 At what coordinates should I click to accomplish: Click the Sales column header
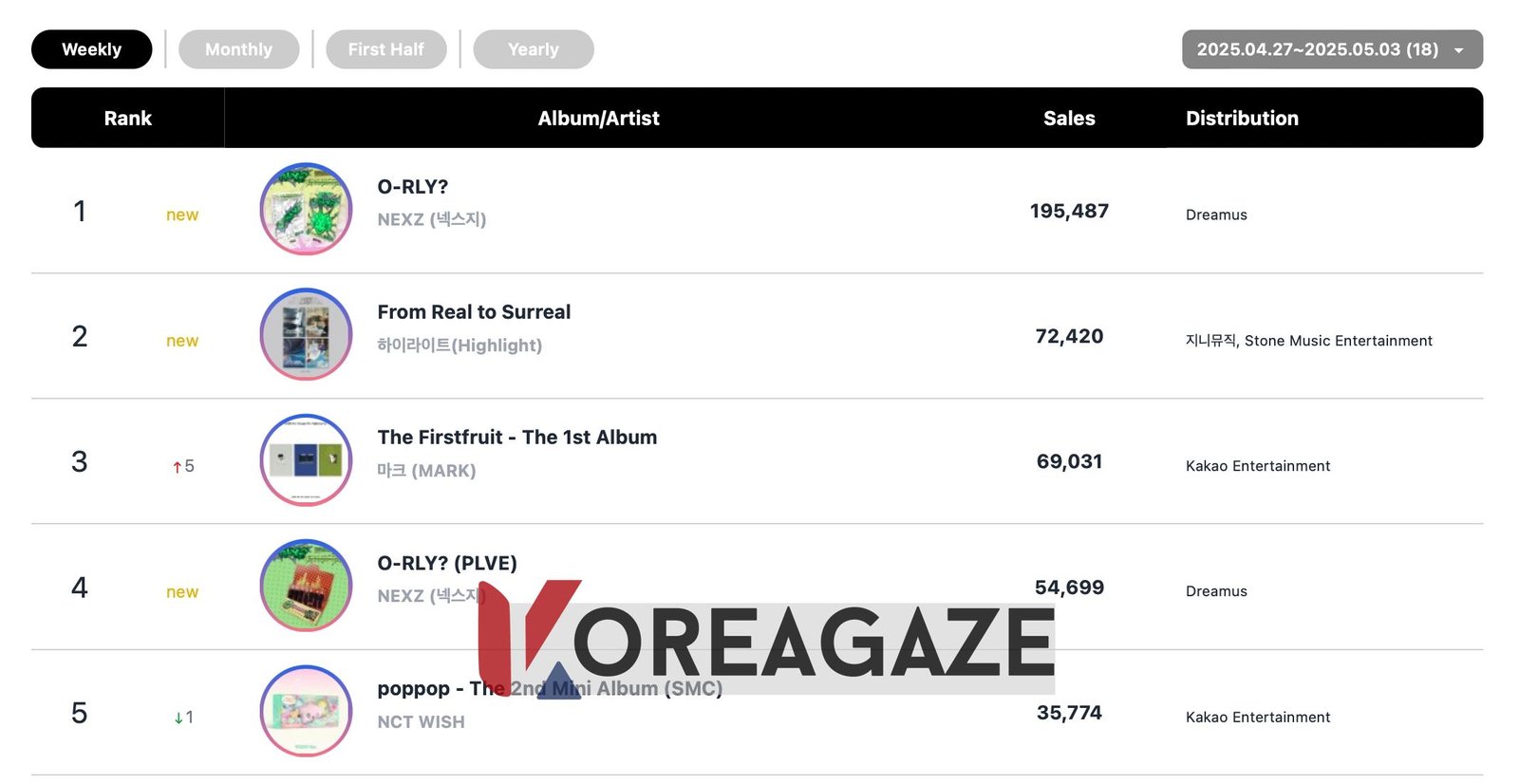pyautogui.click(x=1069, y=119)
